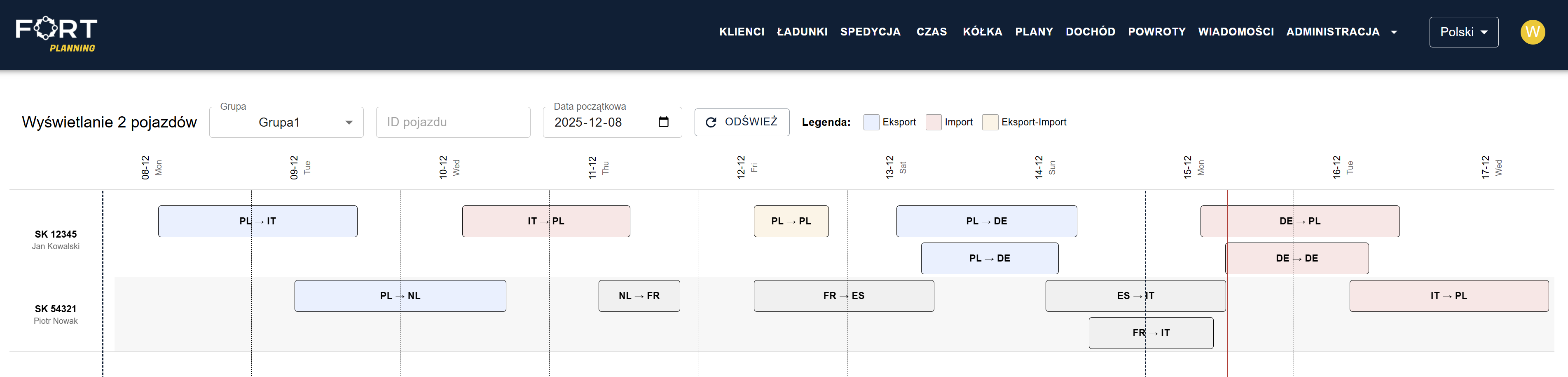Screen dimensions: 1568x377
Task: Expand the ADMINISTRACJA menu
Action: tap(1341, 32)
